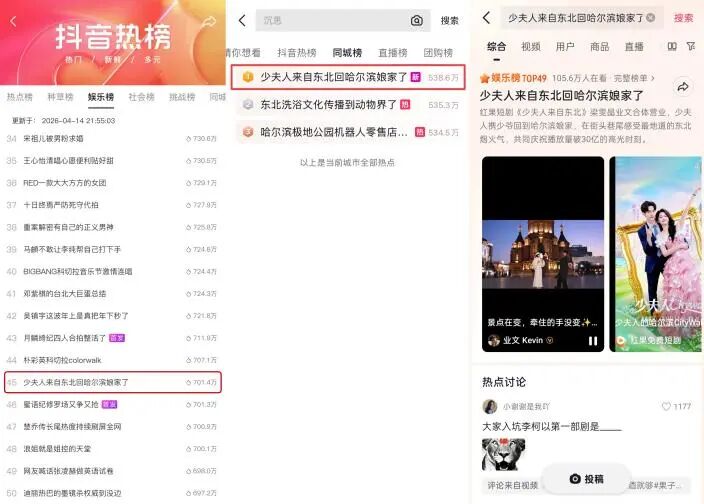Tap the back arrow on 抖音热榜 banner

point(13,21)
